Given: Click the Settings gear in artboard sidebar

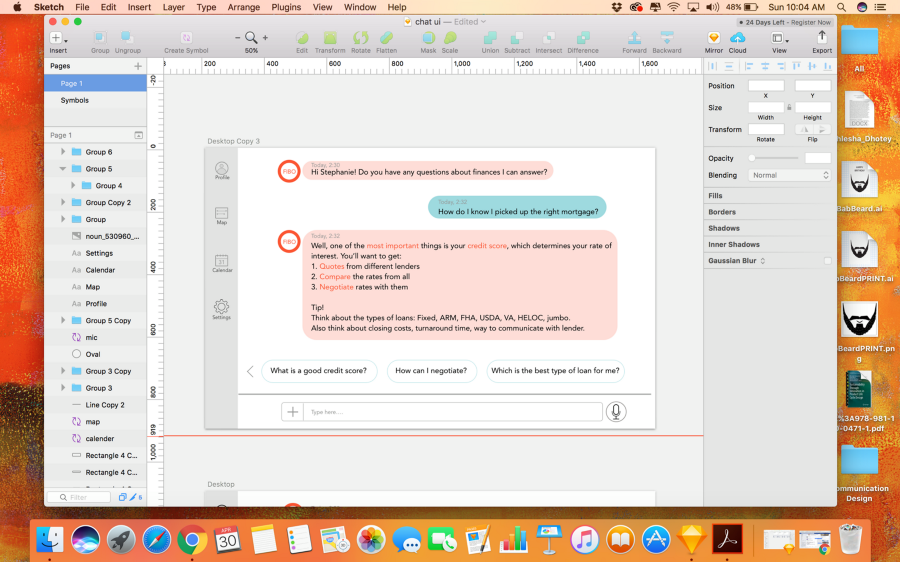Looking at the screenshot, I should tap(222, 306).
